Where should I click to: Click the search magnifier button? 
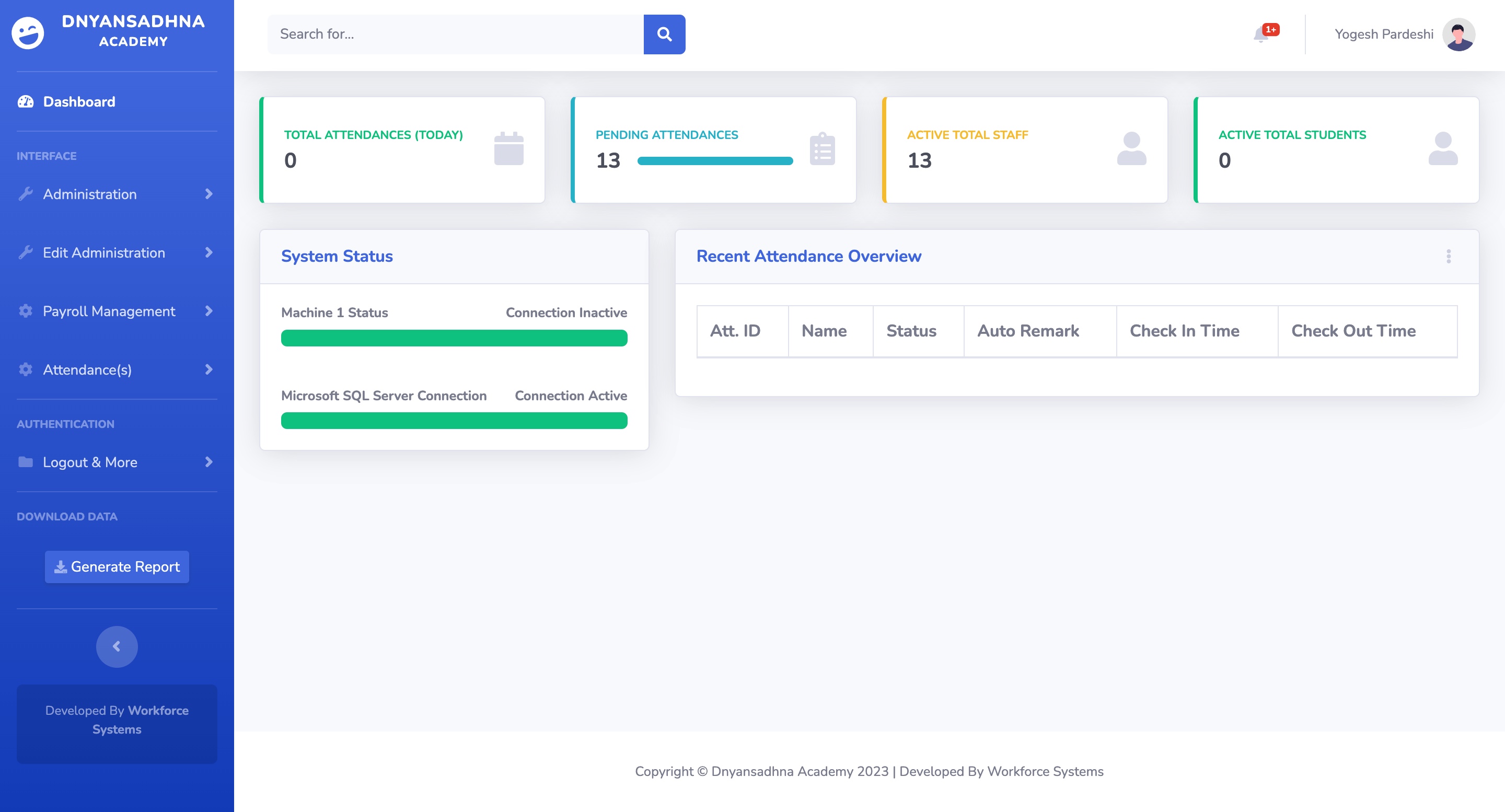(x=664, y=34)
